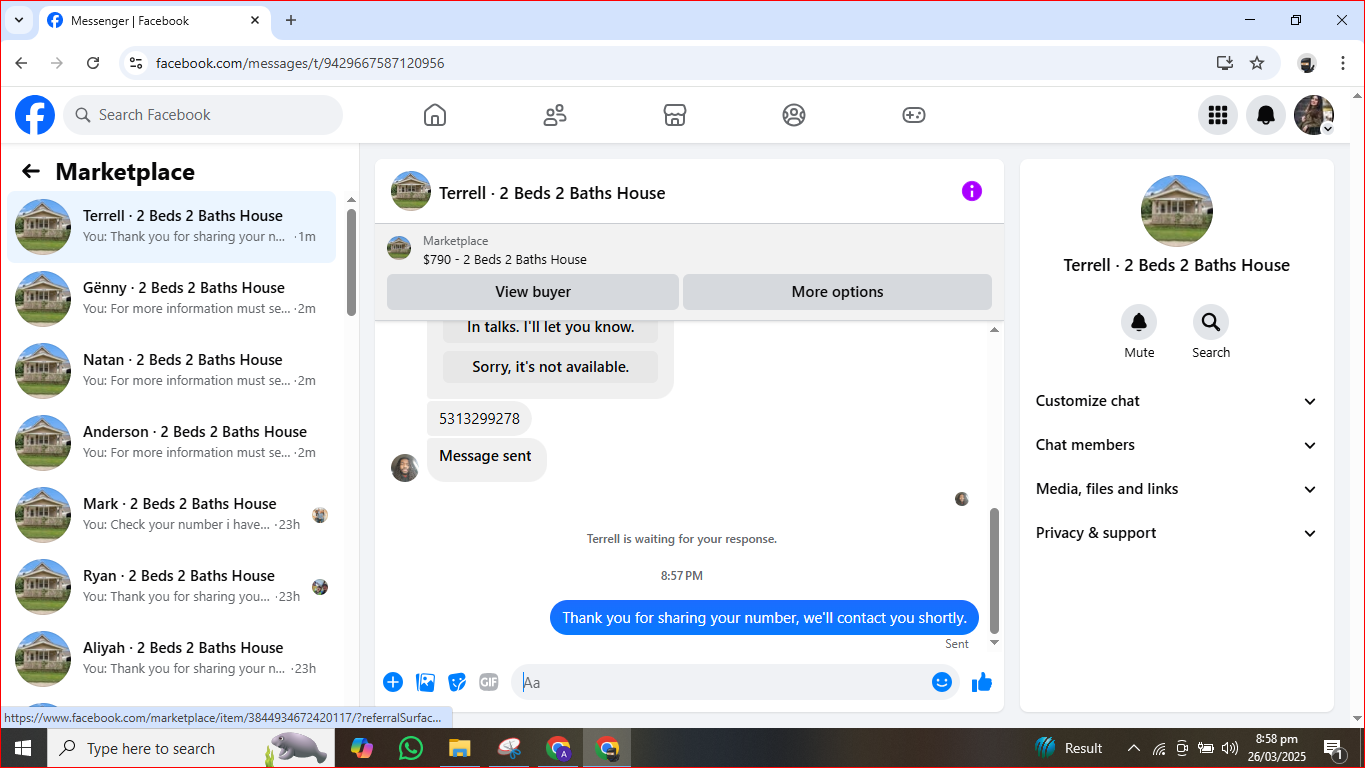This screenshot has height=768, width=1365.
Task: Open the notifications bell in header
Action: pos(1266,115)
